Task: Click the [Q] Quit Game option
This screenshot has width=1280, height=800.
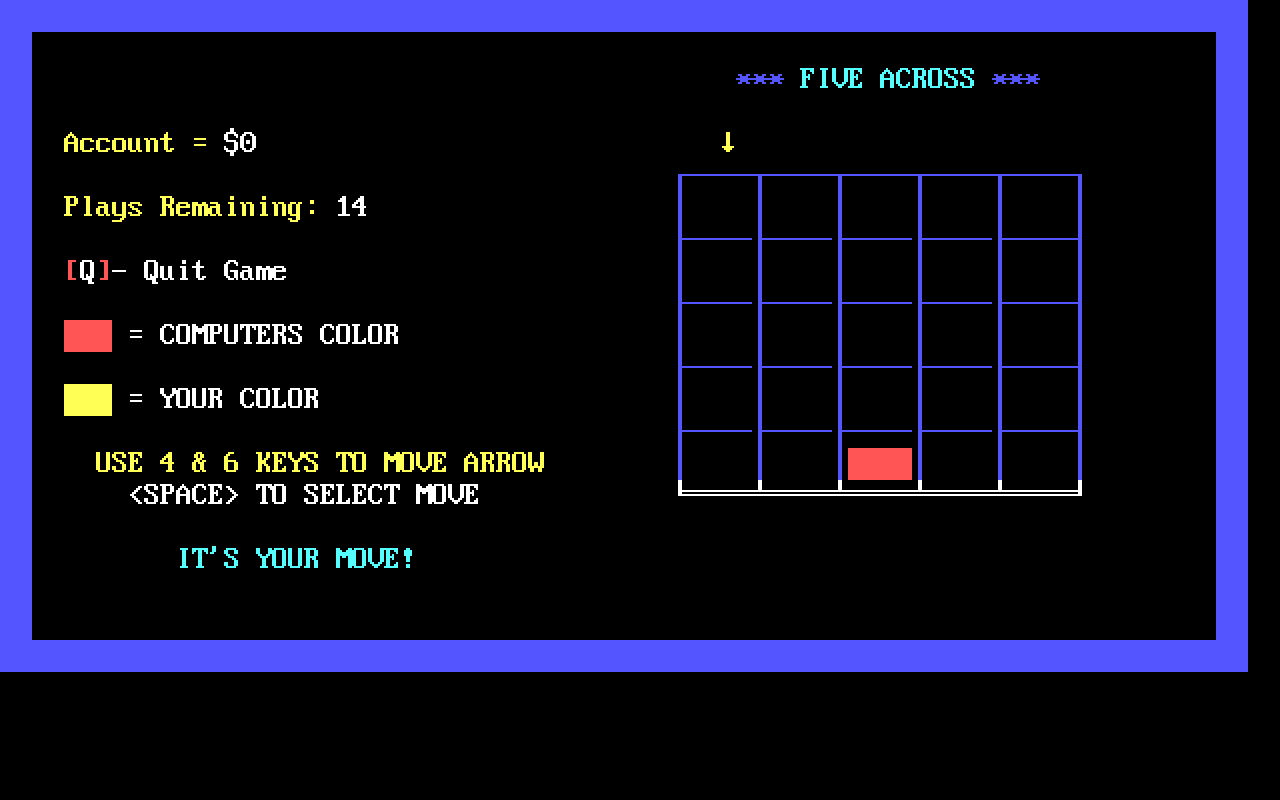Action: coord(175,271)
